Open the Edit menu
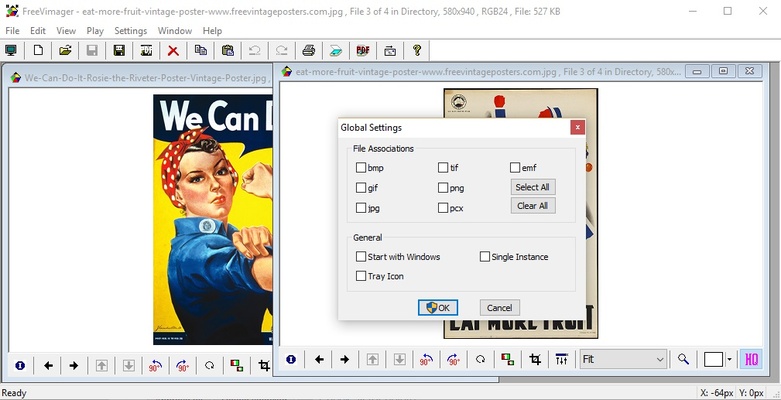Image resolution: width=781 pixels, height=400 pixels. click(38, 31)
